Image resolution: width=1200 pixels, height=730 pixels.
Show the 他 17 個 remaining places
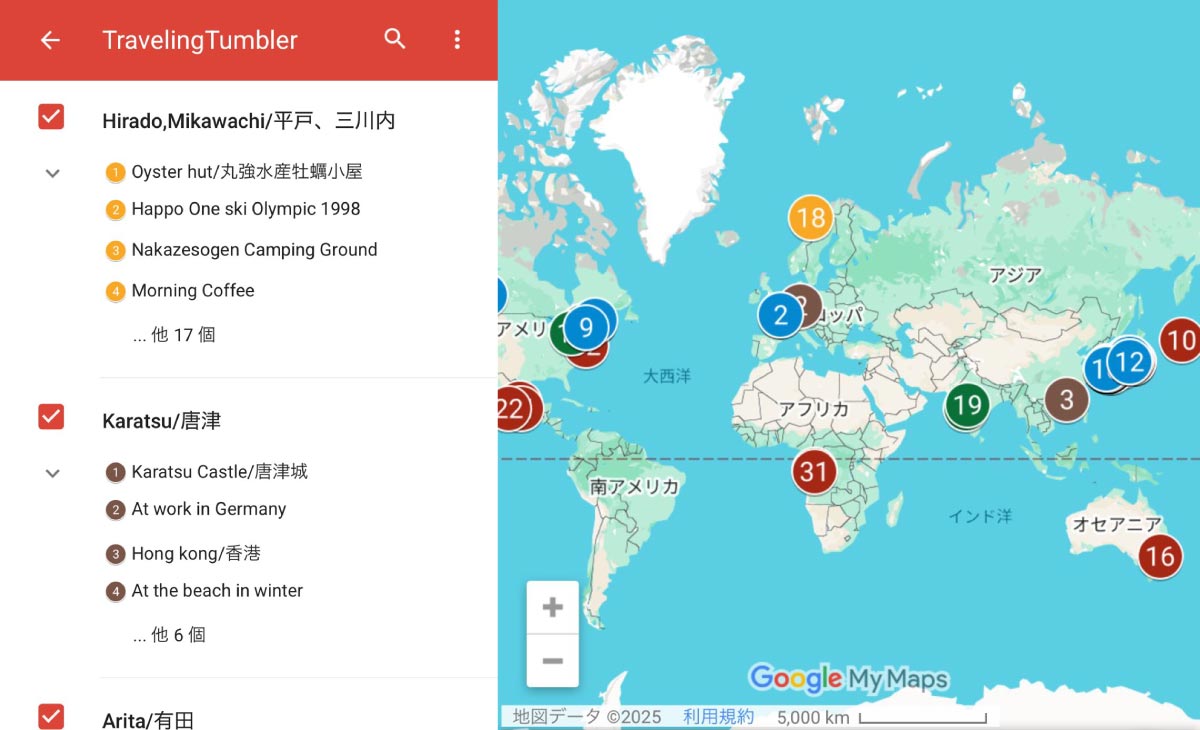pos(174,335)
